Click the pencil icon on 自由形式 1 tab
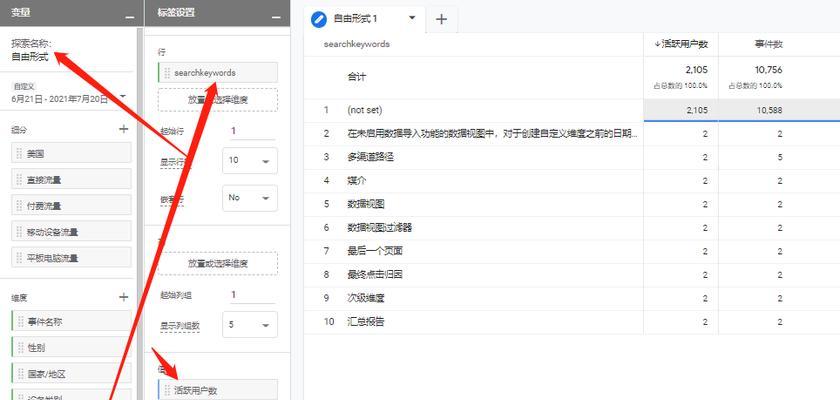 pyautogui.click(x=319, y=19)
